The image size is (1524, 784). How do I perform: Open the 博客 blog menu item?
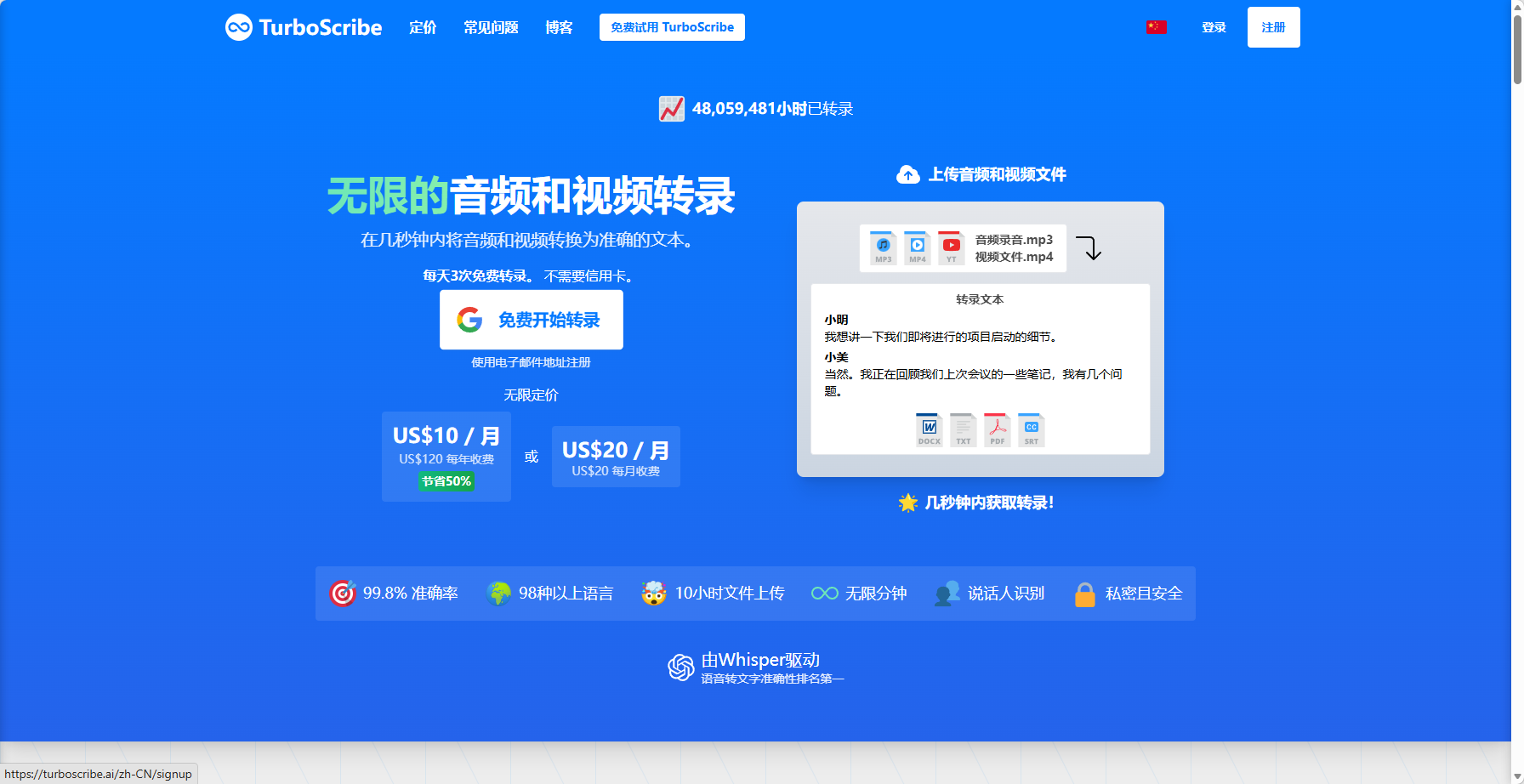559,27
